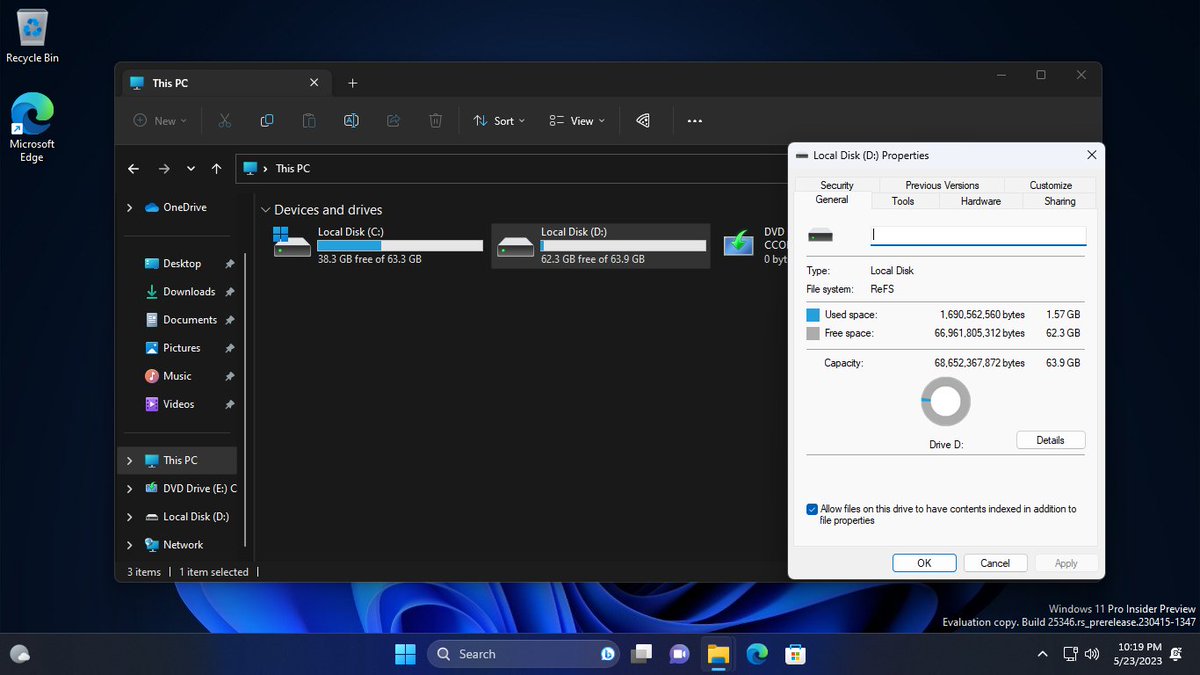Click the Paste clipboard icon in toolbar
Image resolution: width=1200 pixels, height=675 pixels.
point(309,121)
